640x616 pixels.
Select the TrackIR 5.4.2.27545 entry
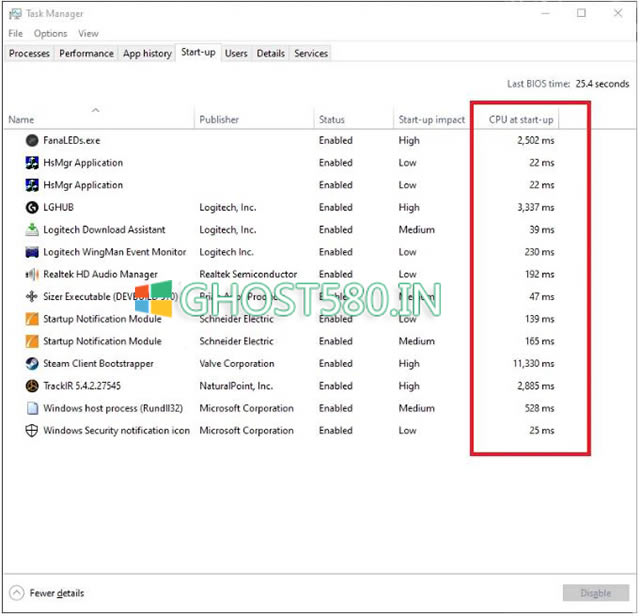click(82, 386)
